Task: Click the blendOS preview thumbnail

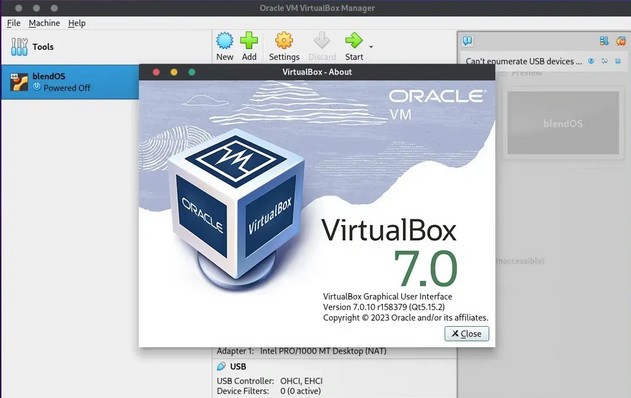Action: pyautogui.click(x=563, y=123)
